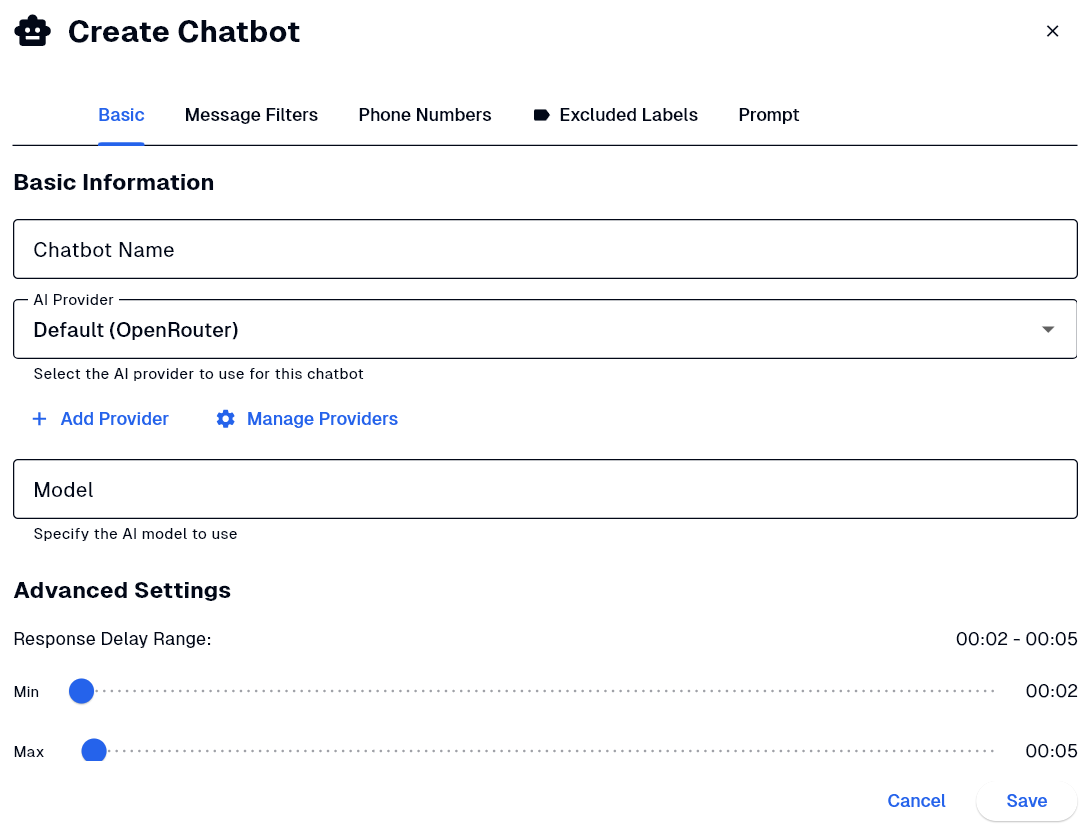Click the Create Chatbot title text
The image size is (1087, 832).
[184, 32]
